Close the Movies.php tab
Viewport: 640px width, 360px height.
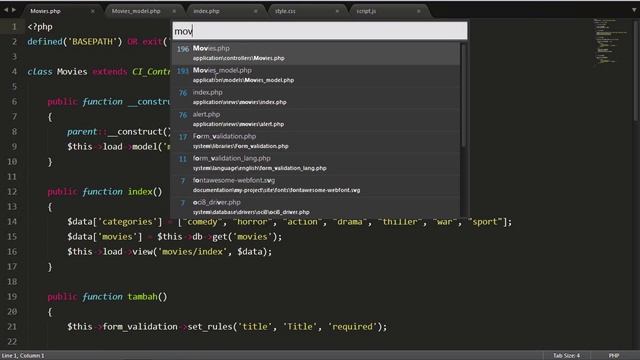93,11
